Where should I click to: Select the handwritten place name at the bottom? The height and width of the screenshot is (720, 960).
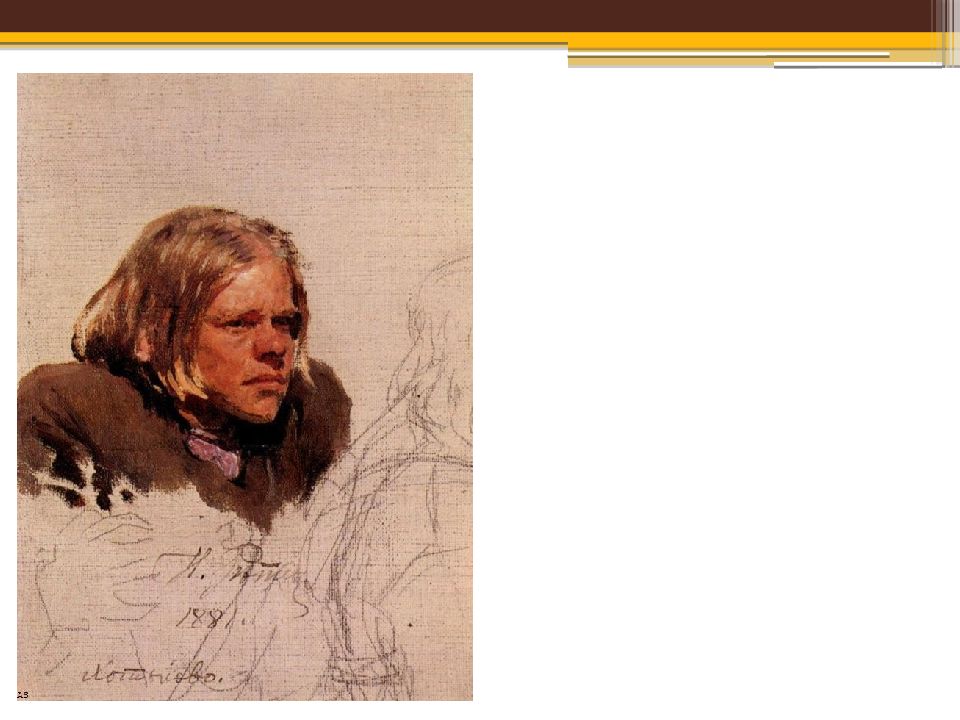tap(153, 675)
